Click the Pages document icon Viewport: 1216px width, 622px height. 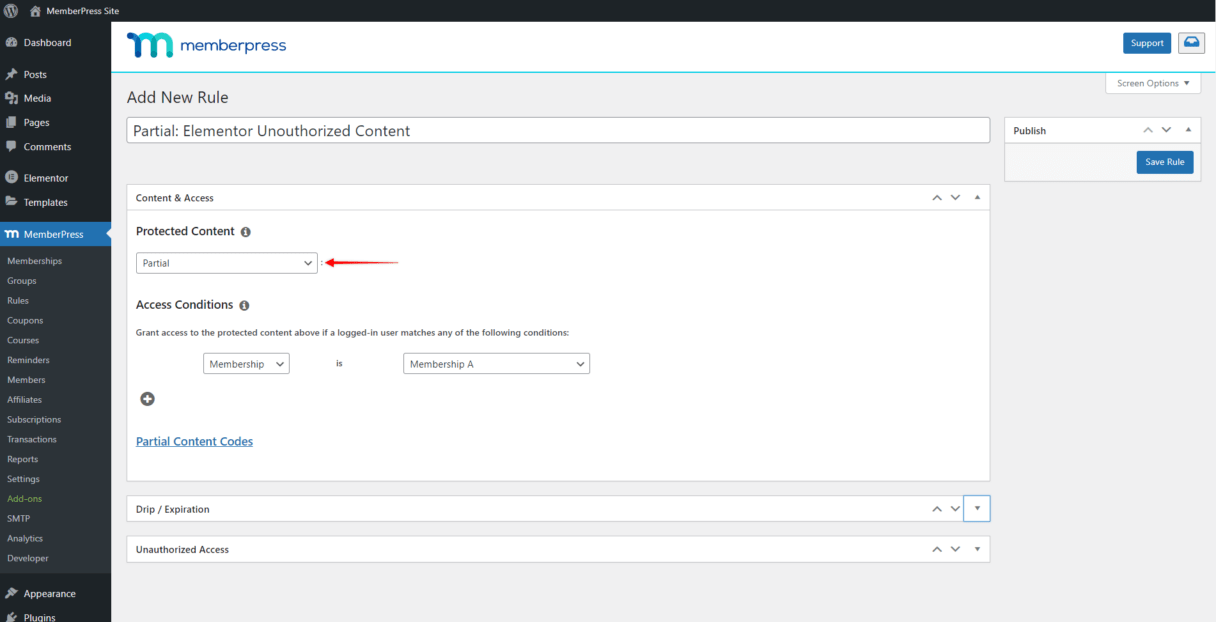coord(11,122)
